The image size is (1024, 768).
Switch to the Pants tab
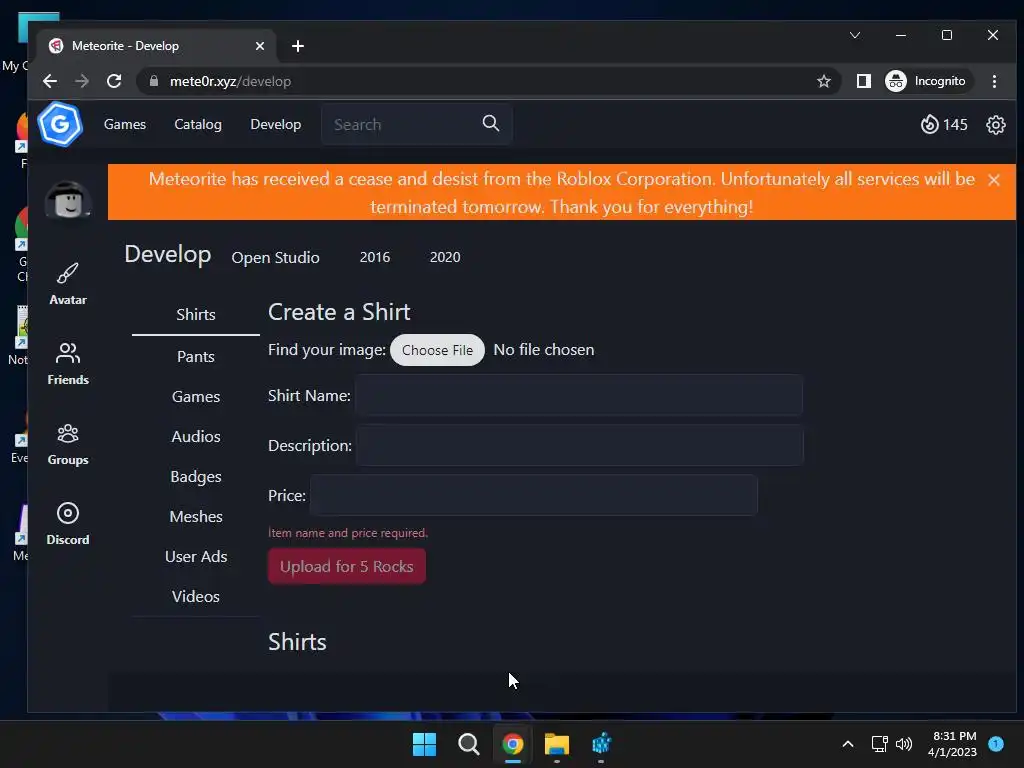(196, 357)
